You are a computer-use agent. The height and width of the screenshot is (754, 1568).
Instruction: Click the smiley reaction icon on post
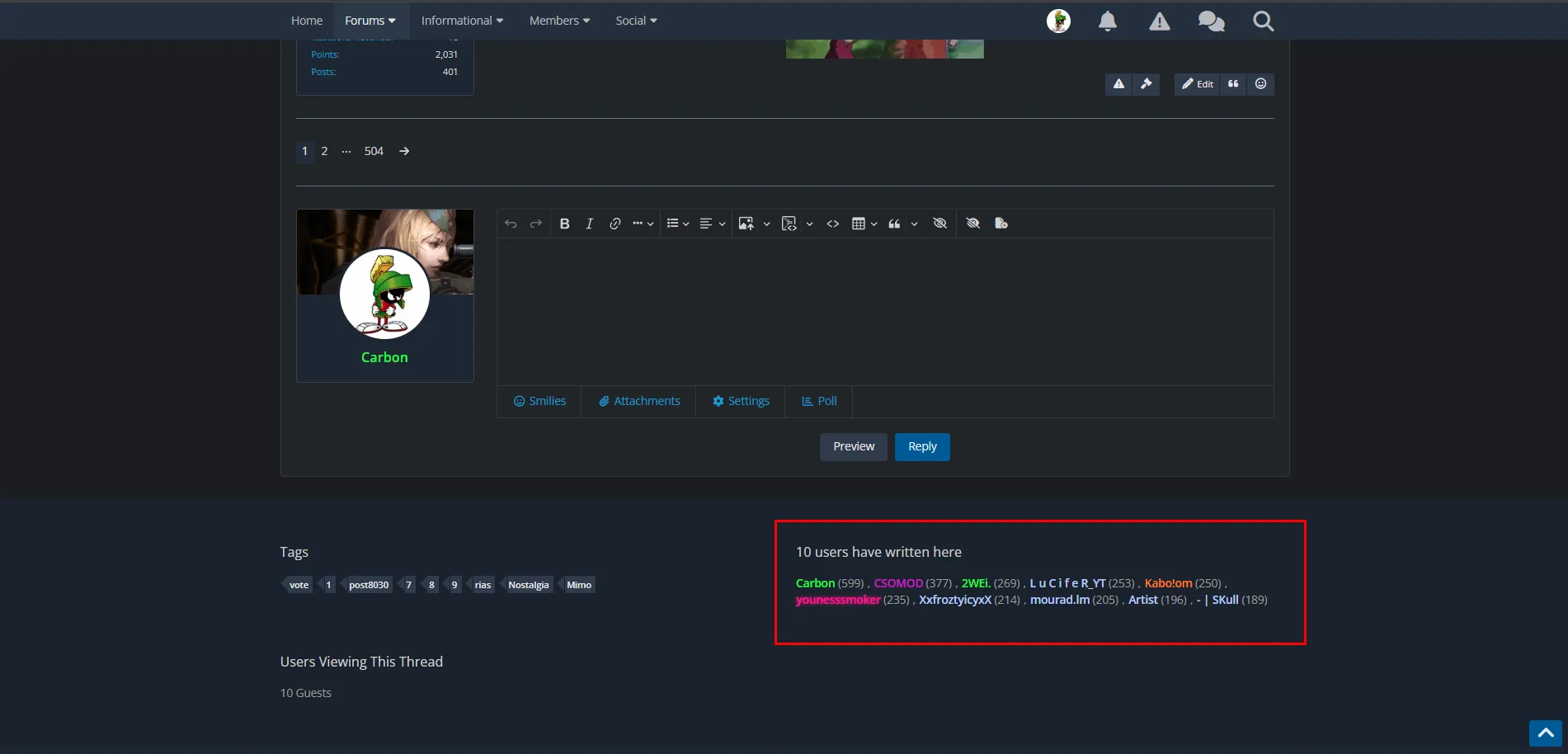point(1260,84)
